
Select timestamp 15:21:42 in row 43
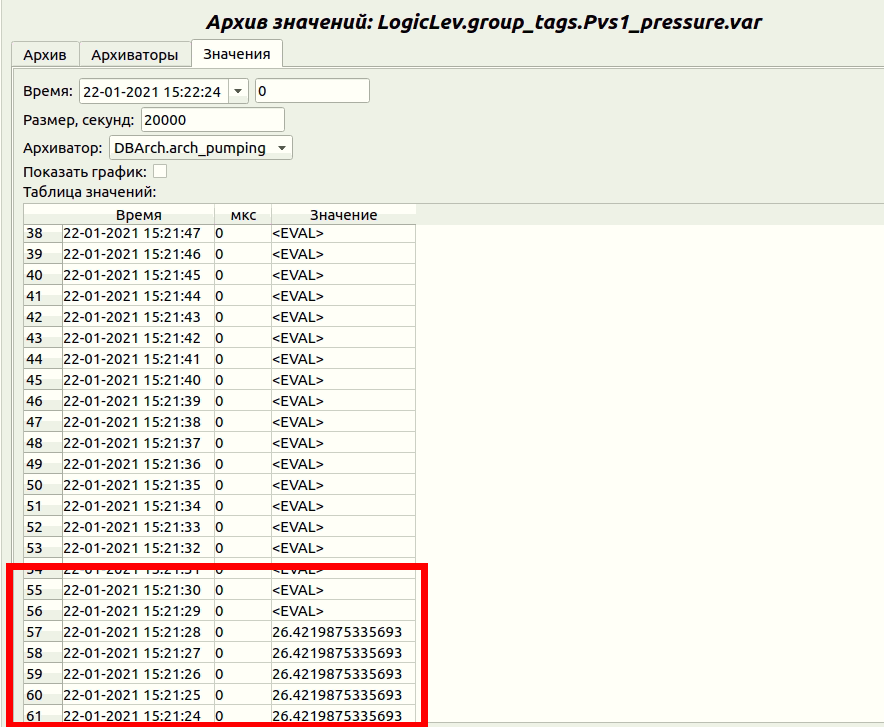coord(132,338)
